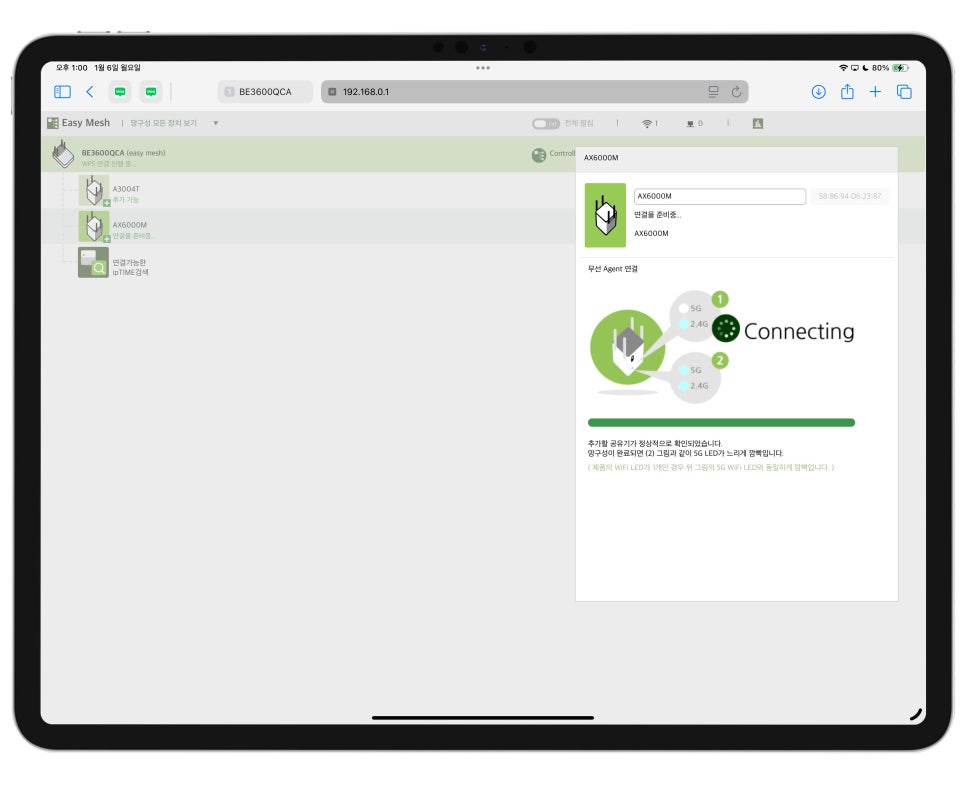The image size is (966, 785).
Task: Edit the AX6000M device name field
Action: pyautogui.click(x=720, y=196)
